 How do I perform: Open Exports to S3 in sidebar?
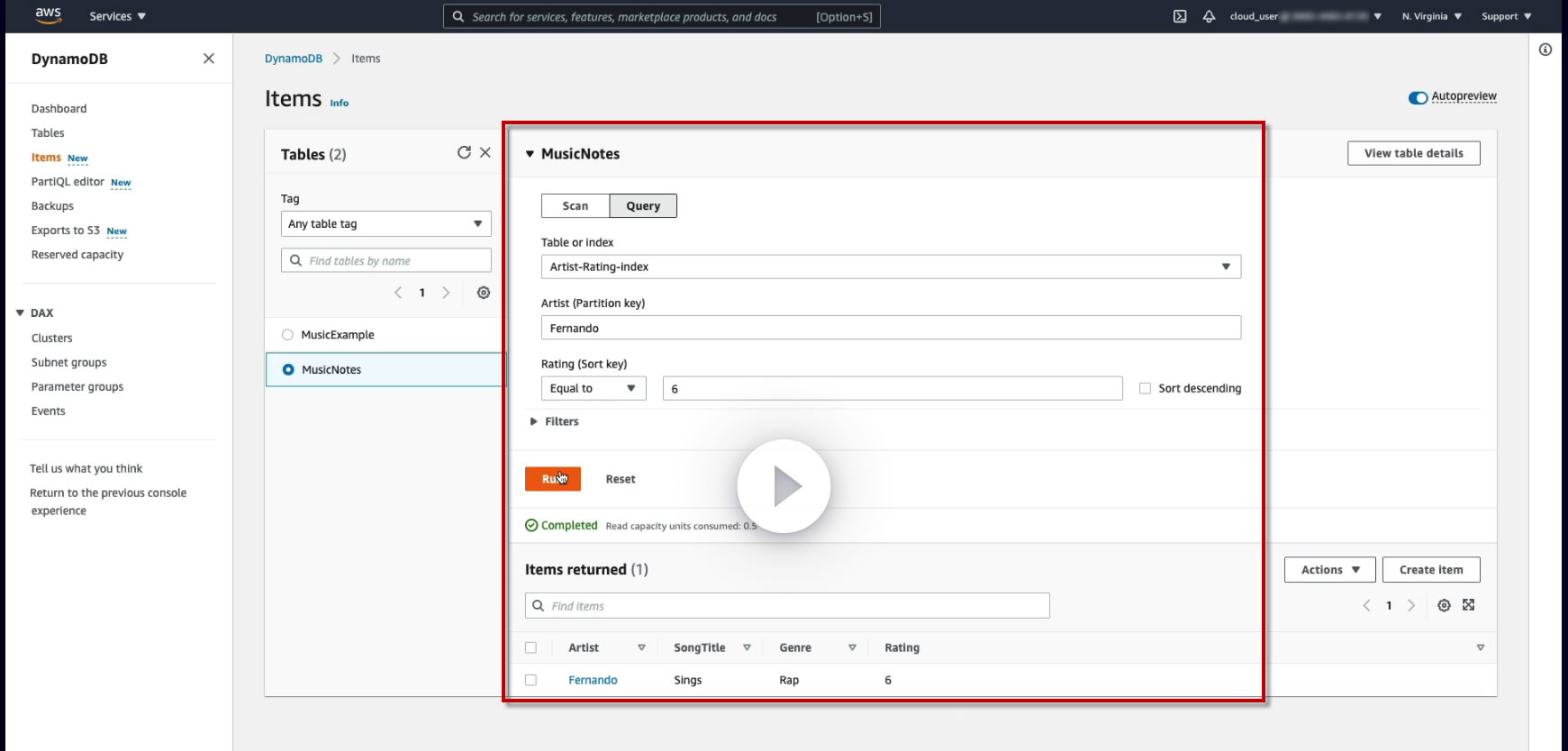pyautogui.click(x=66, y=231)
